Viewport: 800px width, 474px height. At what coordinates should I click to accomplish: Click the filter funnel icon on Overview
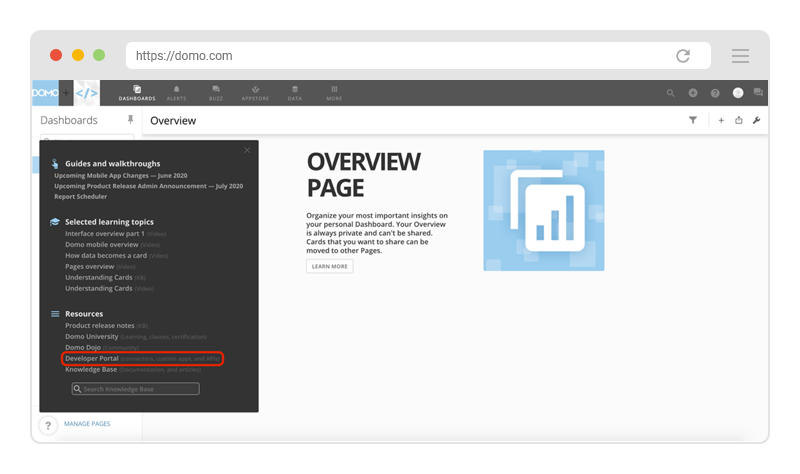tap(693, 120)
